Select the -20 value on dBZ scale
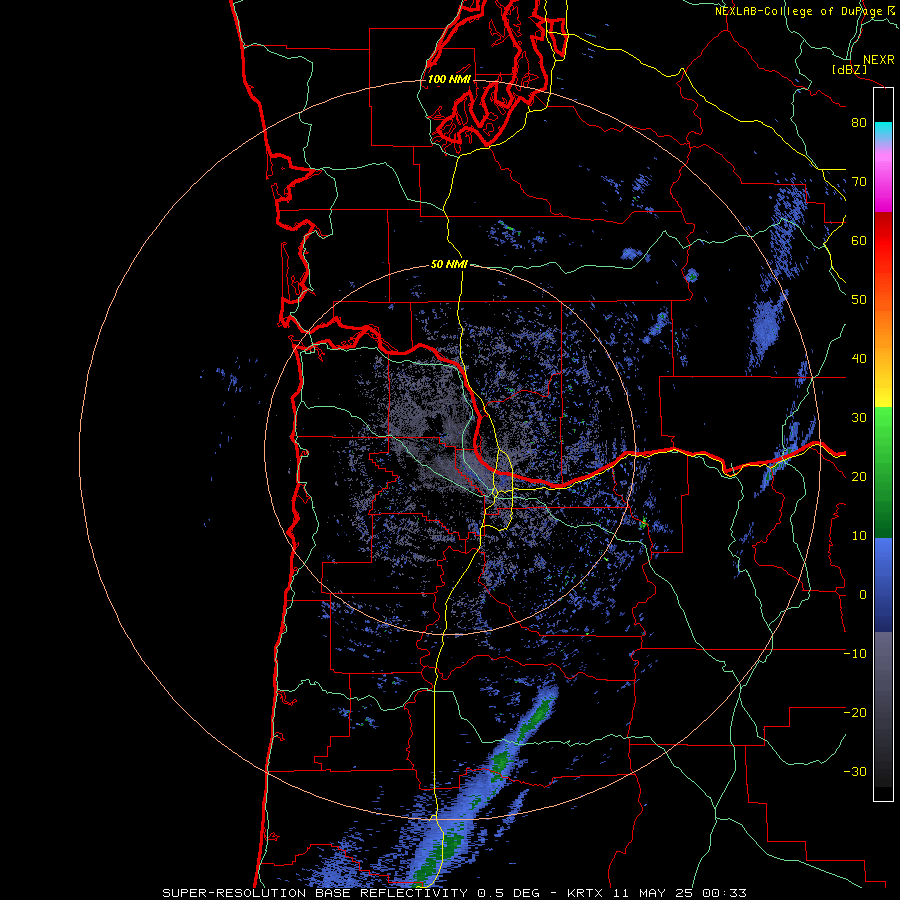Screen dimensions: 900x900 pyautogui.click(x=855, y=712)
